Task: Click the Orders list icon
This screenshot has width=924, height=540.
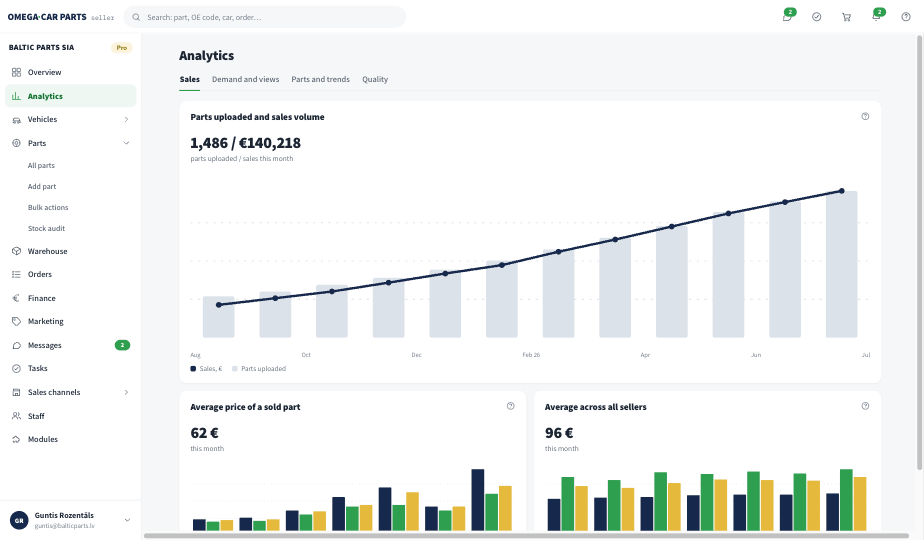Action: (16, 274)
